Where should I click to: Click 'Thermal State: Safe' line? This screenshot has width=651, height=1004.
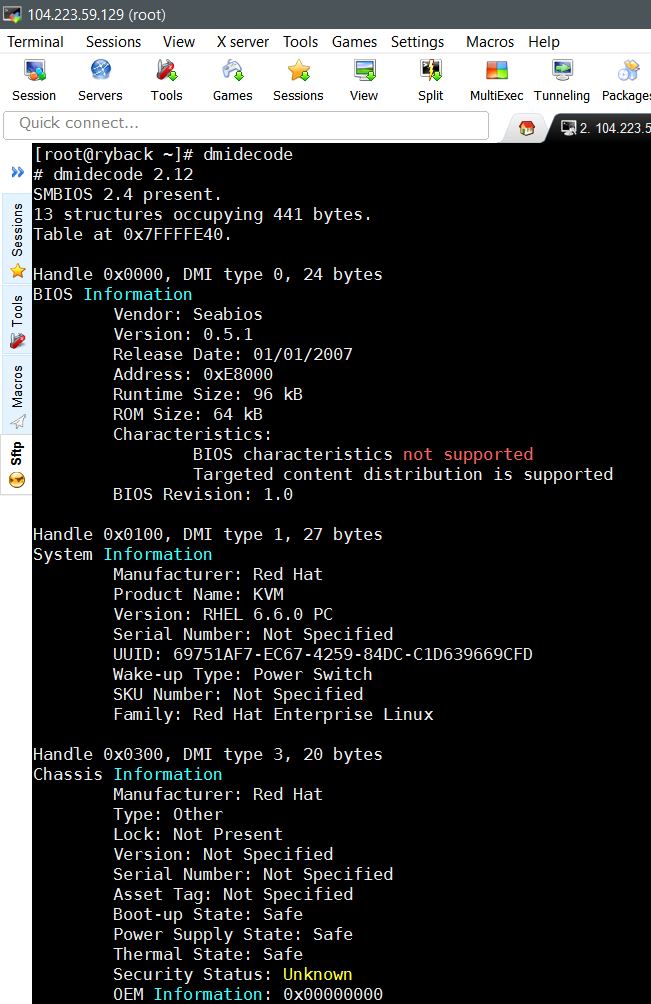point(208,954)
